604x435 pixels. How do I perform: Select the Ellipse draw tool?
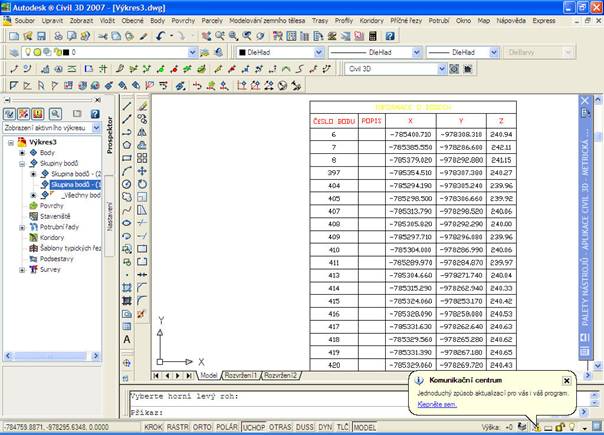point(127,223)
